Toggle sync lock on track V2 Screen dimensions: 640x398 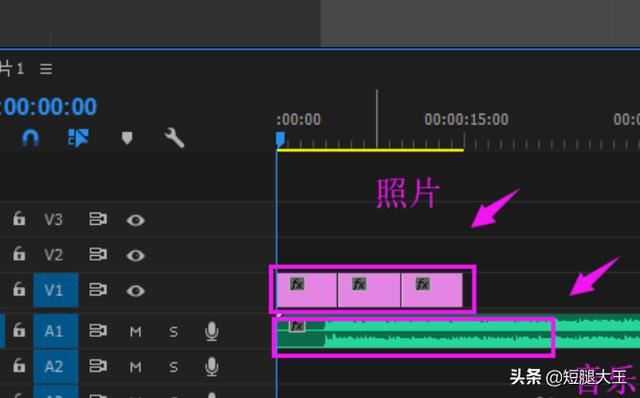pyautogui.click(x=98, y=255)
